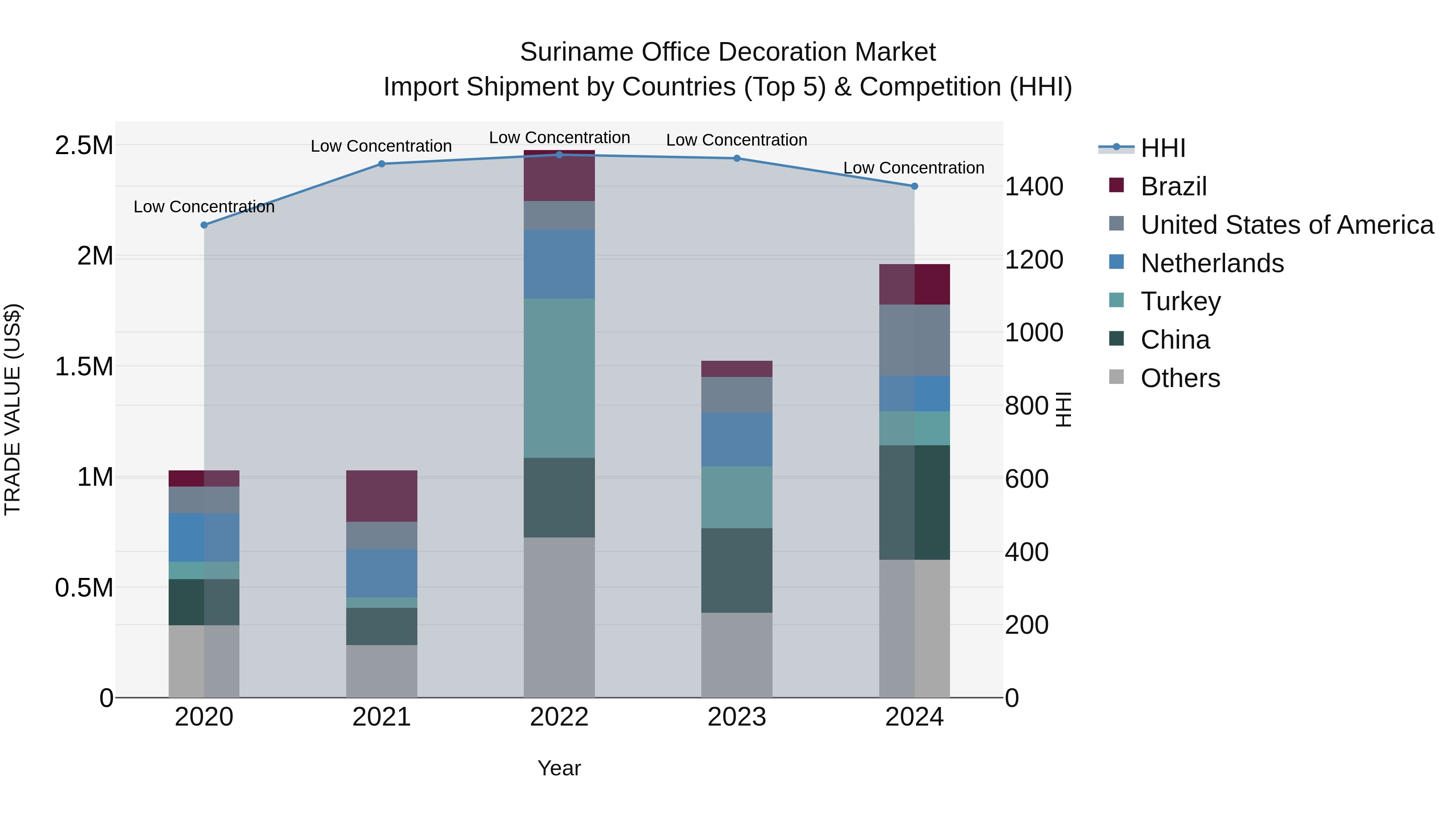Click the 0.5M left axis tick label

pos(84,588)
